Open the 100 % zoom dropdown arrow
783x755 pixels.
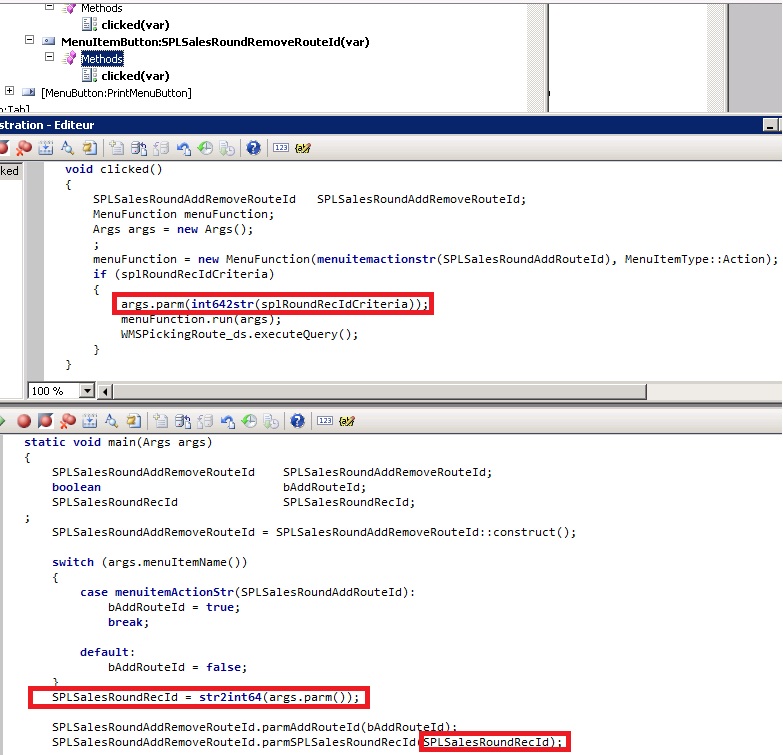pos(87,390)
